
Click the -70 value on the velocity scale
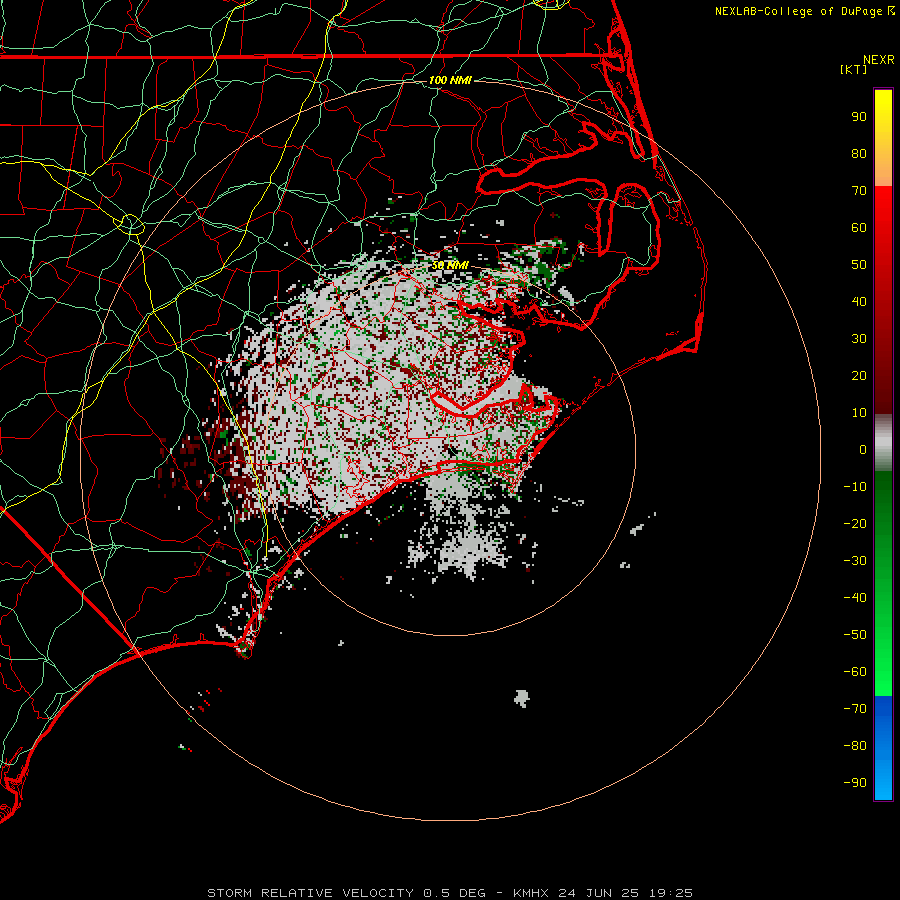855,709
